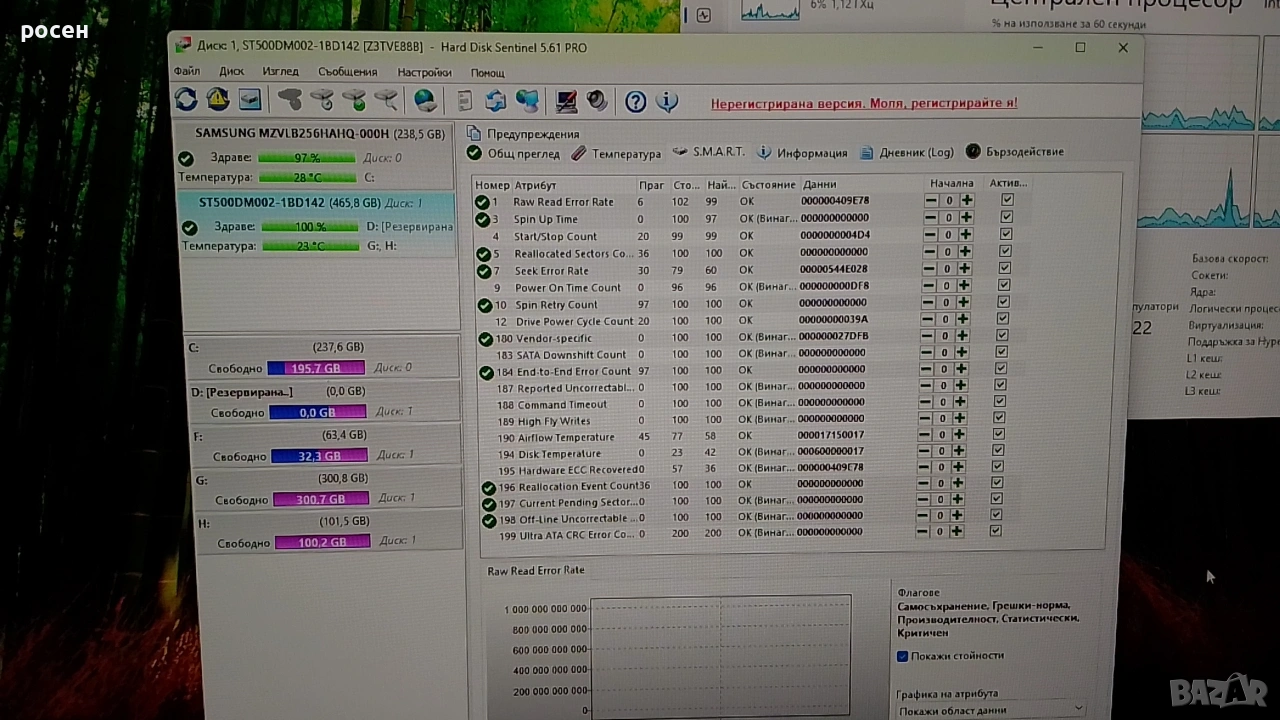Click the blue info bubble toolbar icon
Screen dimensions: 1280x720
click(667, 101)
